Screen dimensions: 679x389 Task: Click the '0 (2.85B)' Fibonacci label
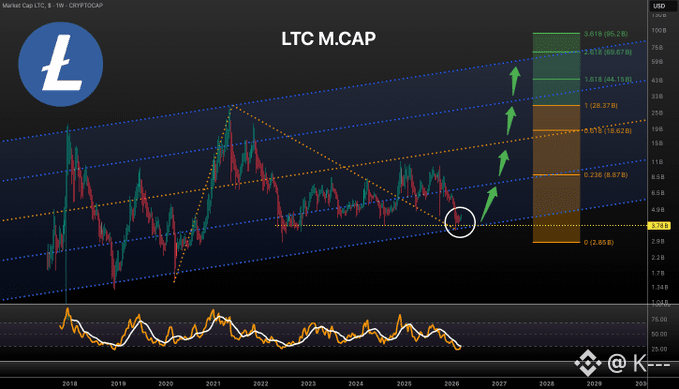[598, 243]
